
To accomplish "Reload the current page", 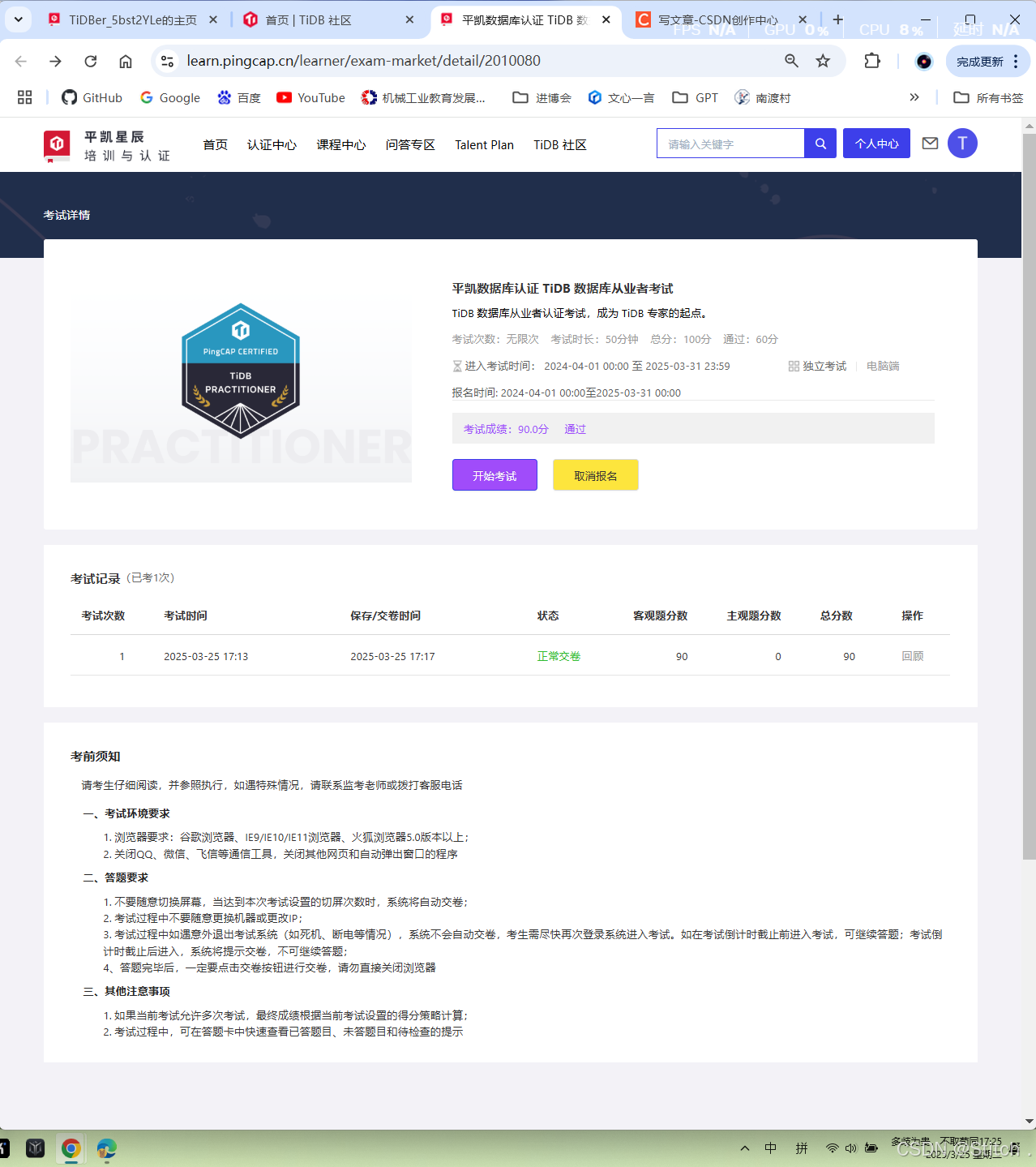I will coord(91,61).
